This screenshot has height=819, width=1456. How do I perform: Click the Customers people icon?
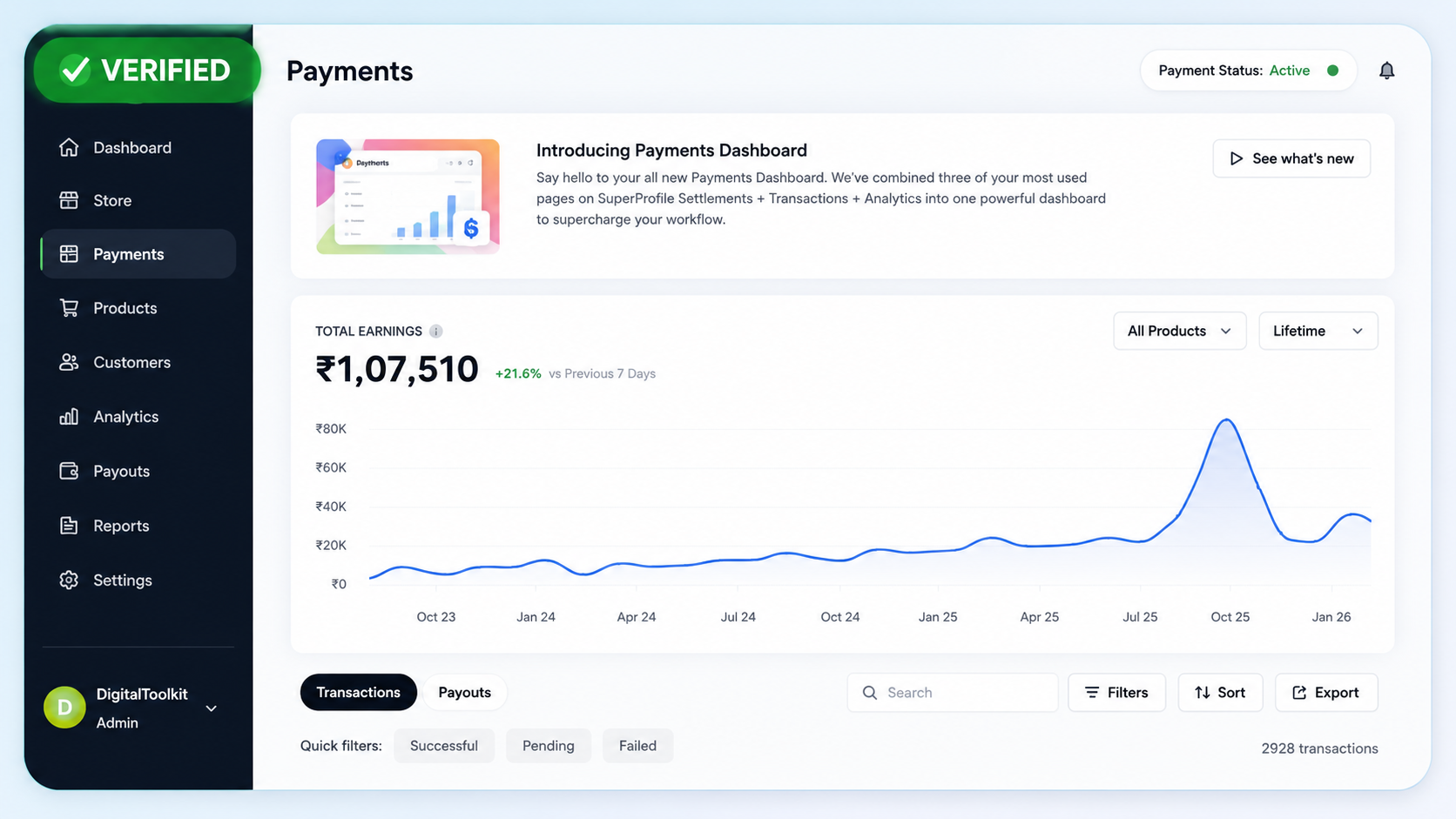69,362
